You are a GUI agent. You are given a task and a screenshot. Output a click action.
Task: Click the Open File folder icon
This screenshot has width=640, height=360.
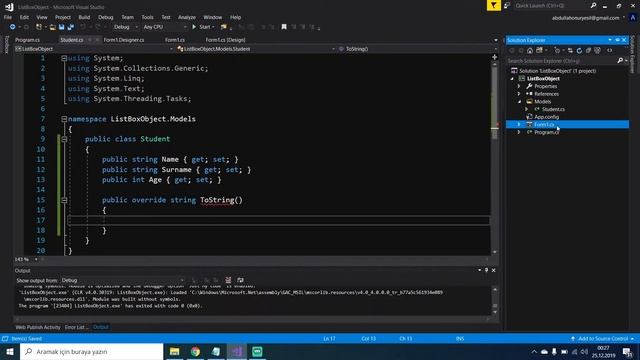click(53, 27)
